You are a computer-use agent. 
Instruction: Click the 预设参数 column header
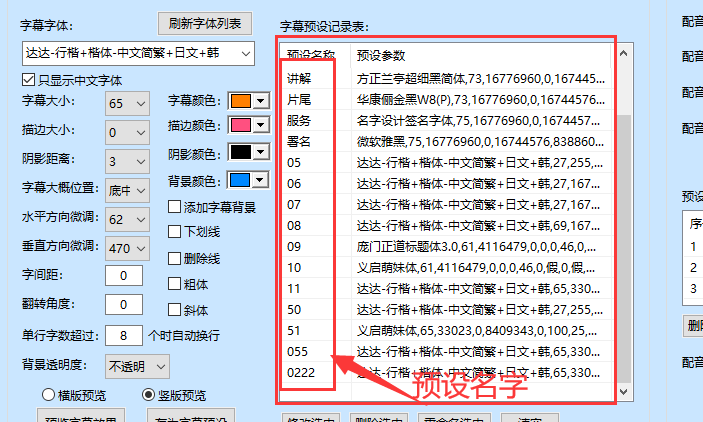click(x=481, y=56)
